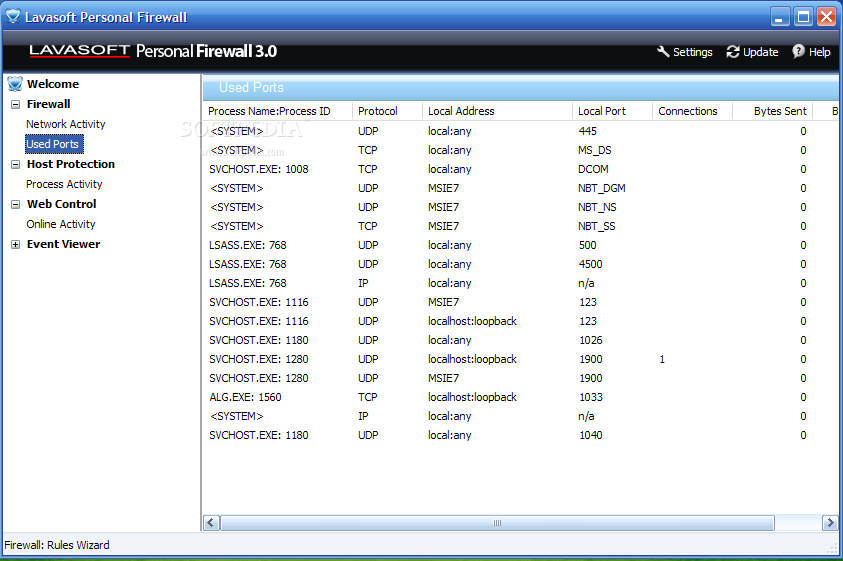The image size is (843, 561).
Task: Sort by Local Address column header
Action: click(x=497, y=111)
